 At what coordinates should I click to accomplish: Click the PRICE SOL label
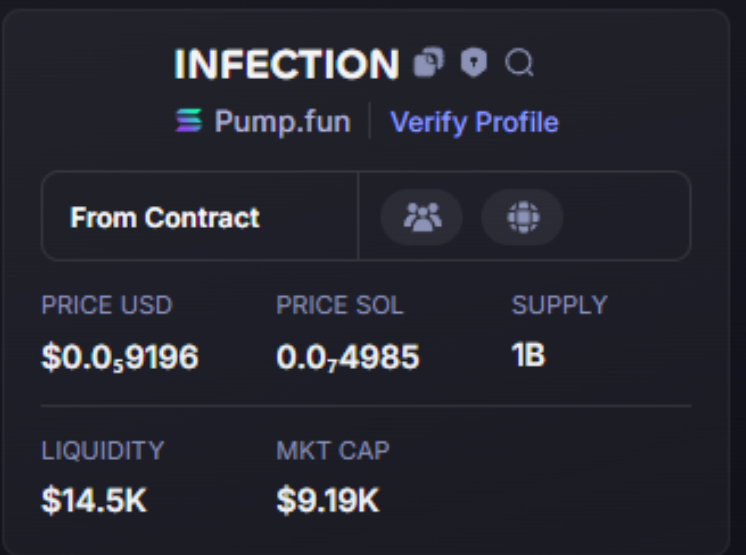click(340, 305)
